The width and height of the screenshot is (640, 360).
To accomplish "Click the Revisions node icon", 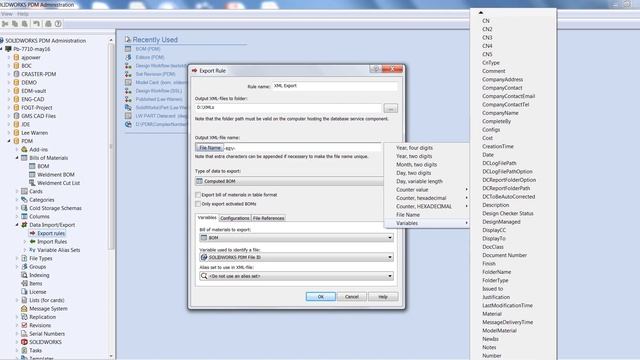I will click(24, 325).
